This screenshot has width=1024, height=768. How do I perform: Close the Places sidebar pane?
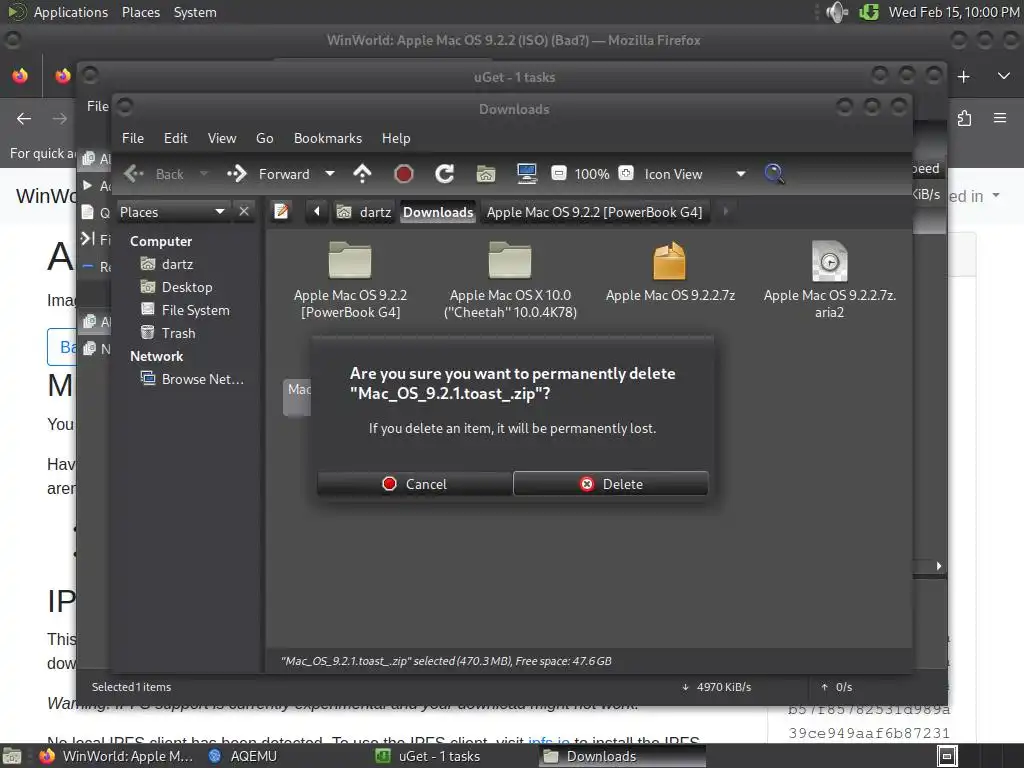click(244, 212)
